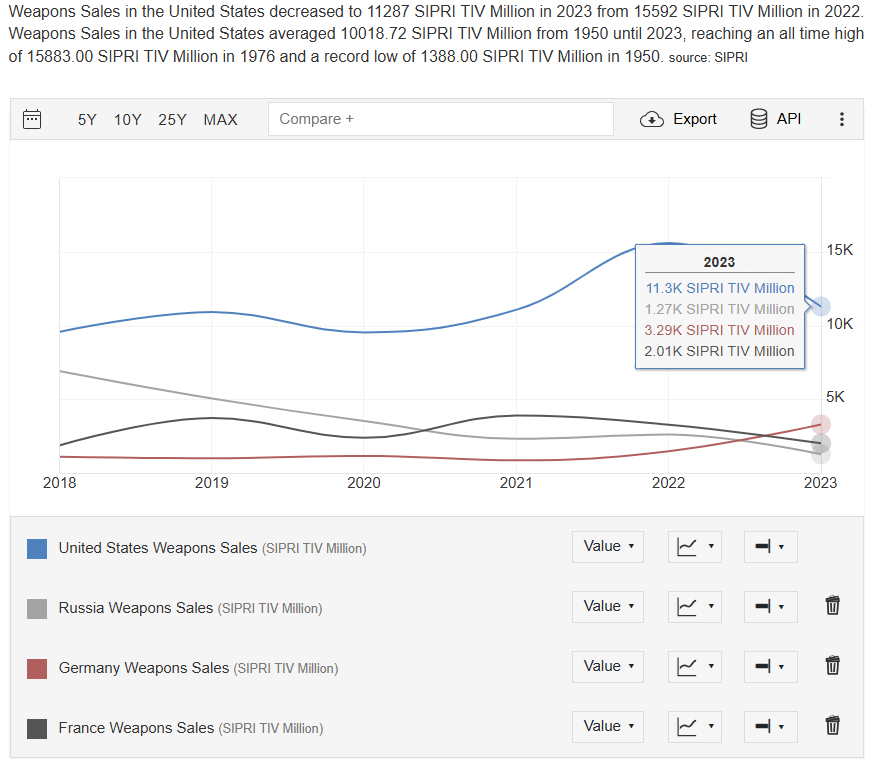Expand the Value dropdown for United States
The width and height of the screenshot is (874, 765).
[x=608, y=547]
